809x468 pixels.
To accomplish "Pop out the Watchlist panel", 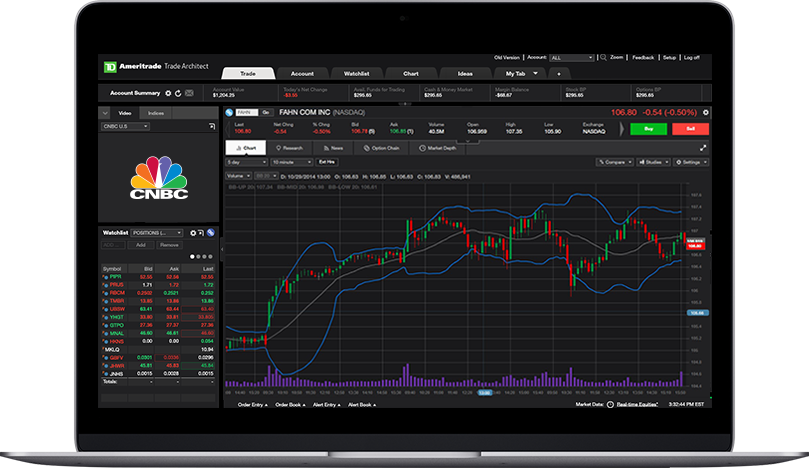I will (201, 233).
